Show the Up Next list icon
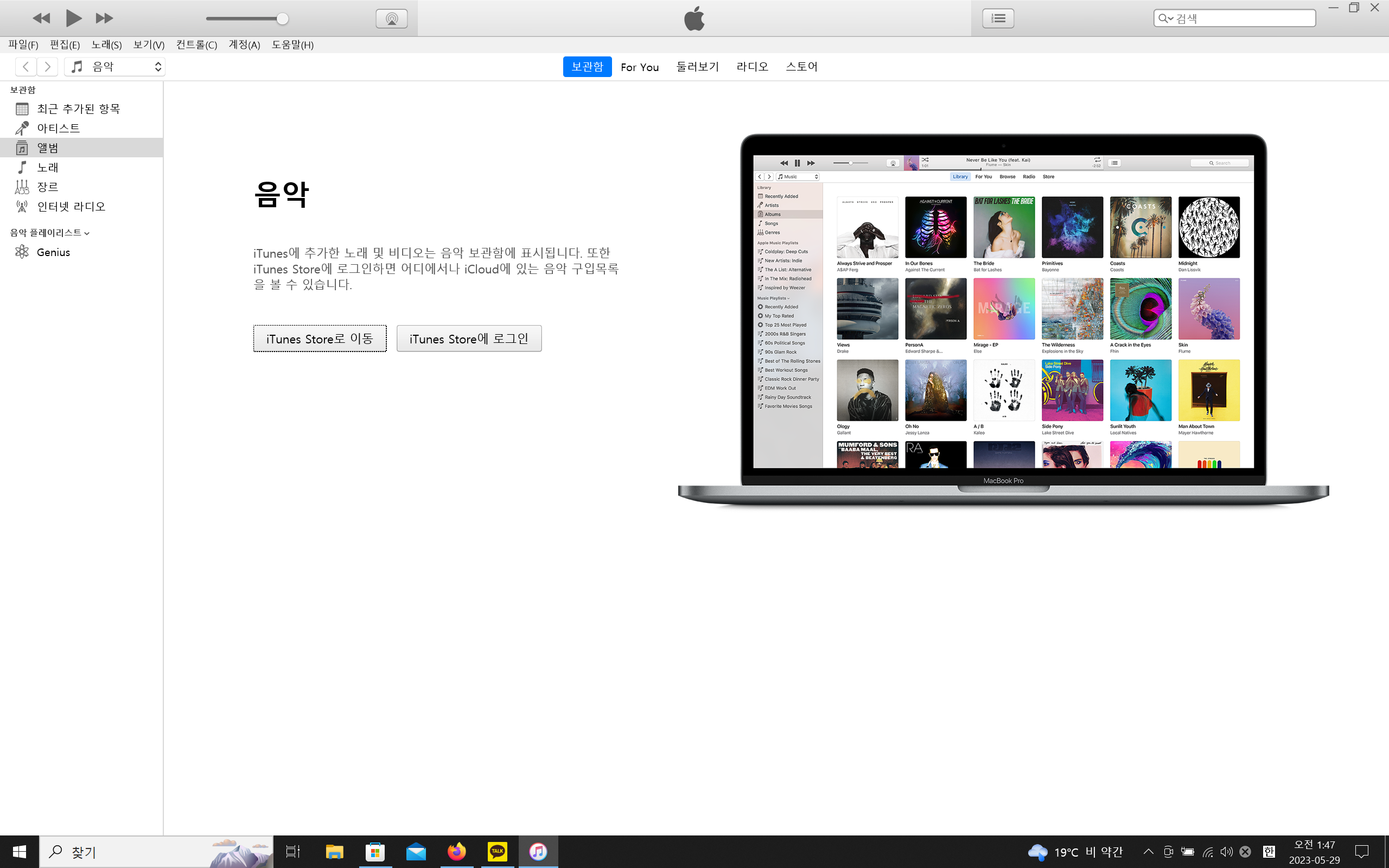The height and width of the screenshot is (868, 1389). point(998,18)
